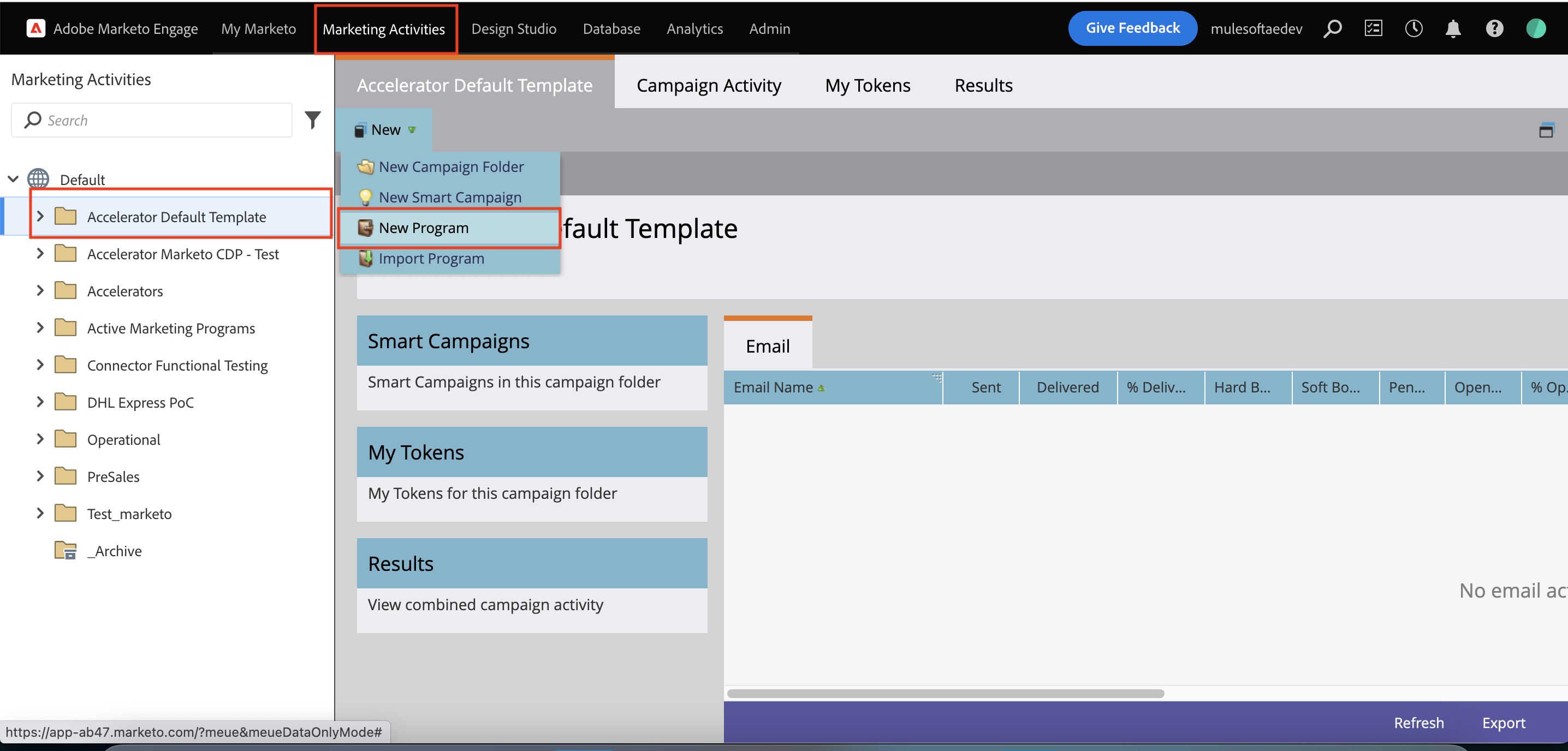Switch to the My Tokens tab
Viewport: 1568px width, 751px height.
(x=868, y=85)
